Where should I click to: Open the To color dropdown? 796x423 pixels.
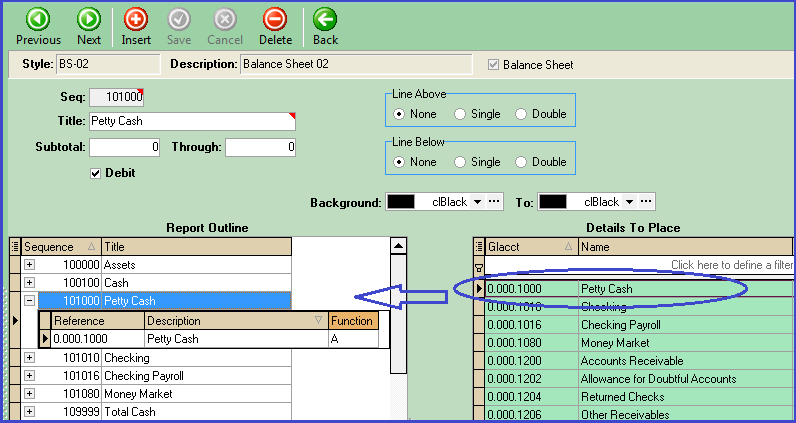(x=629, y=202)
